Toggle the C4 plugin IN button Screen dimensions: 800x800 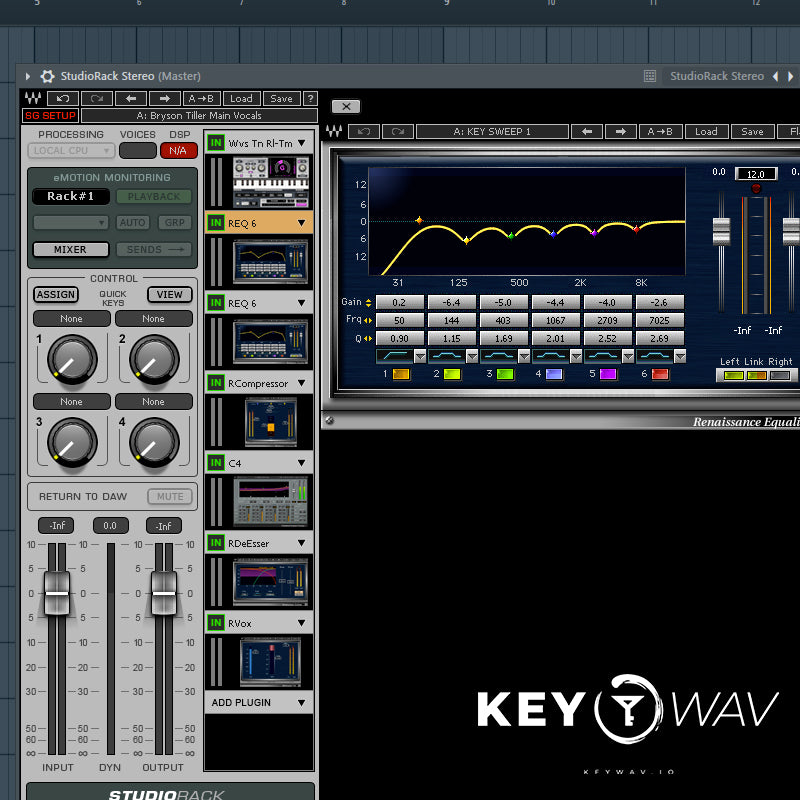216,463
